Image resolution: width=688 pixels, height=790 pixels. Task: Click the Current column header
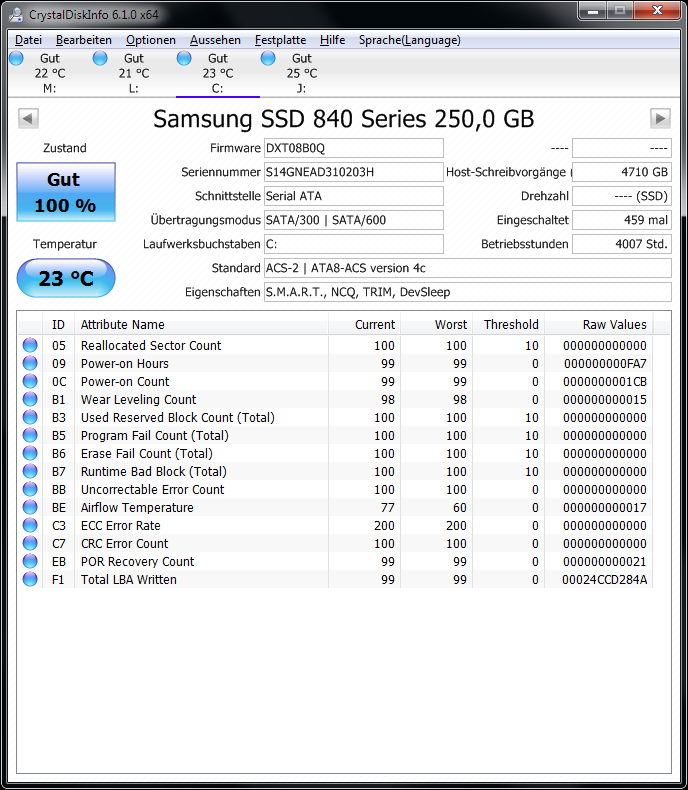pyautogui.click(x=365, y=324)
